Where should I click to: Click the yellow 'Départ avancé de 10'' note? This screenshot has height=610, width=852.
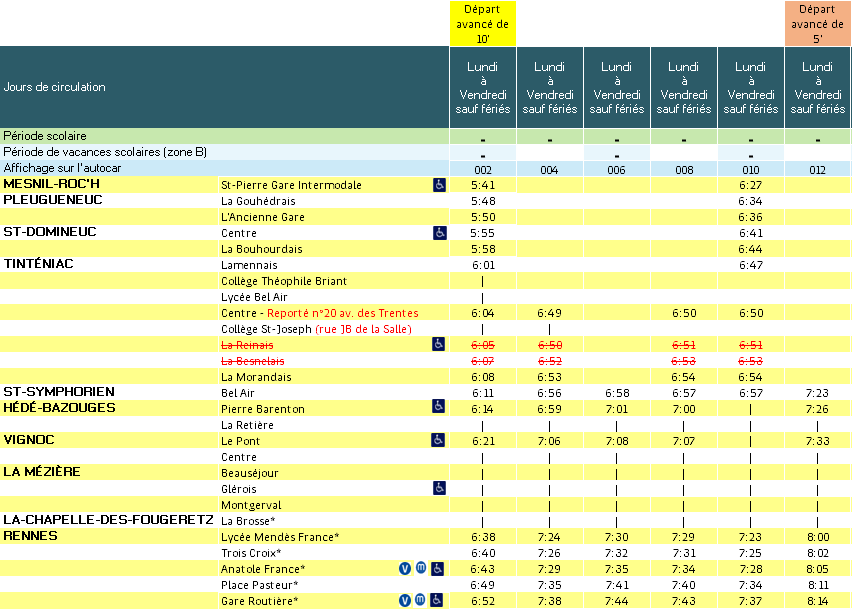tap(483, 23)
